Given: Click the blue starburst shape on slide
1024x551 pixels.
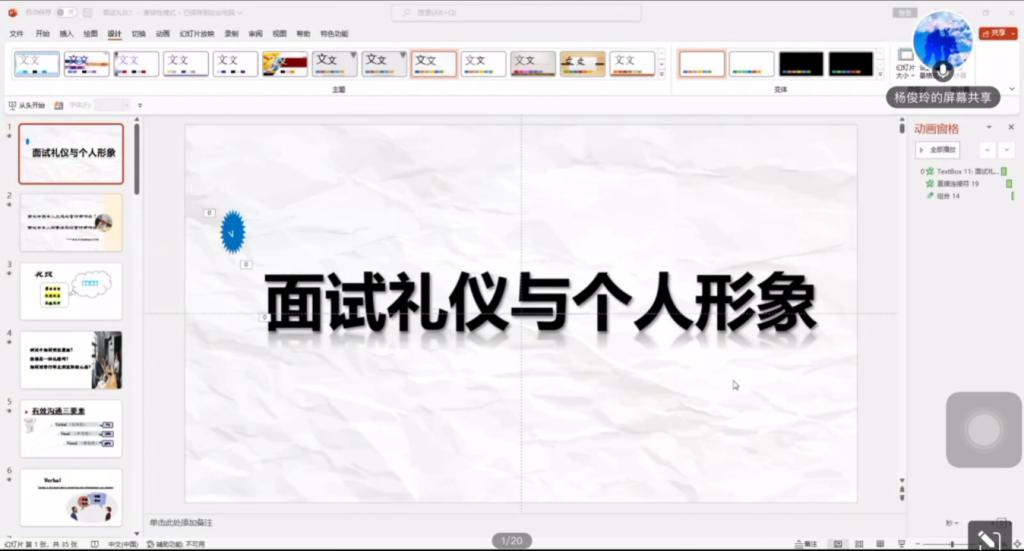Looking at the screenshot, I should [x=233, y=231].
